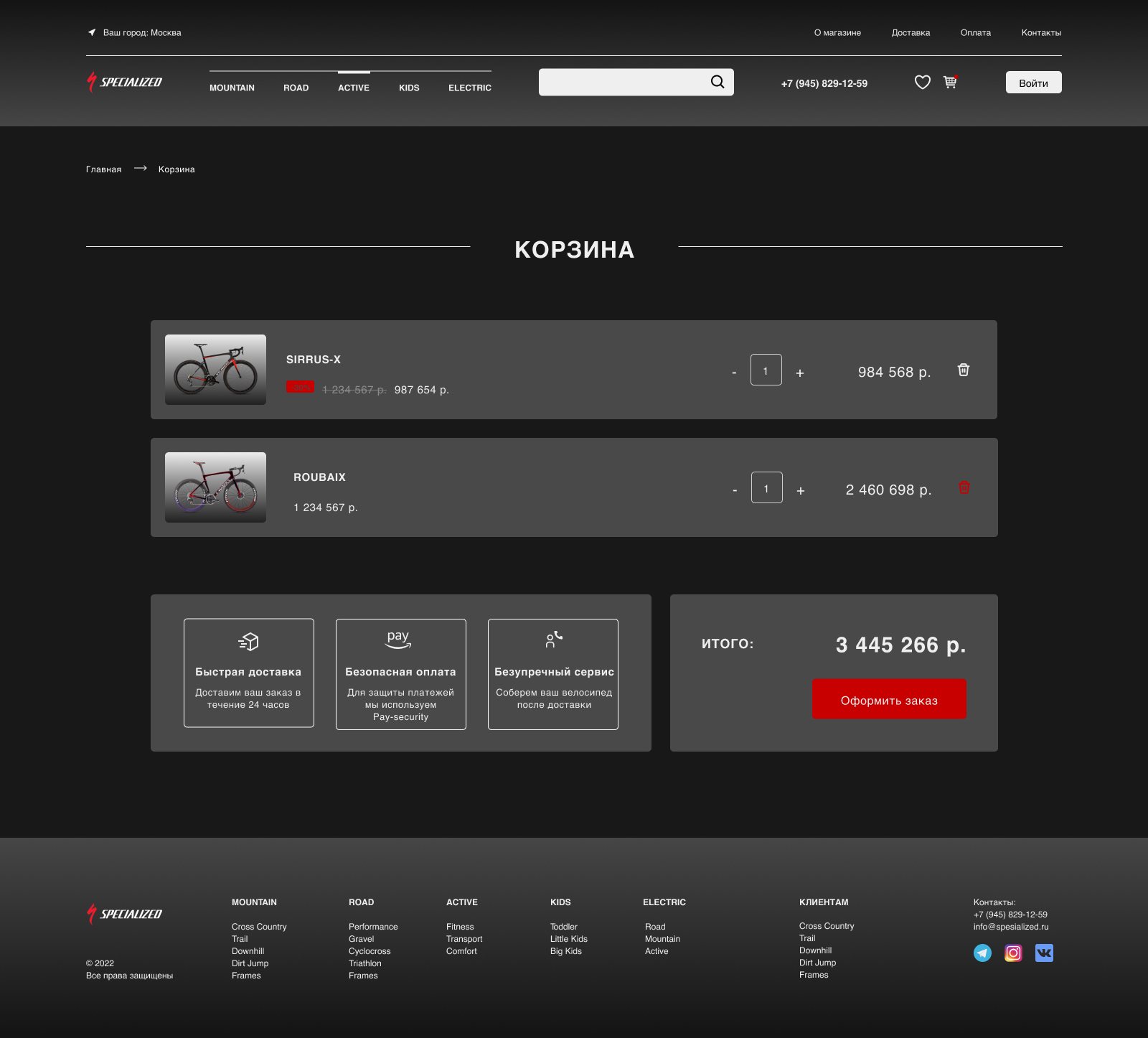Viewport: 1148px width, 1038px height.
Task: Click the Specialized logo in the footer
Action: [x=125, y=914]
